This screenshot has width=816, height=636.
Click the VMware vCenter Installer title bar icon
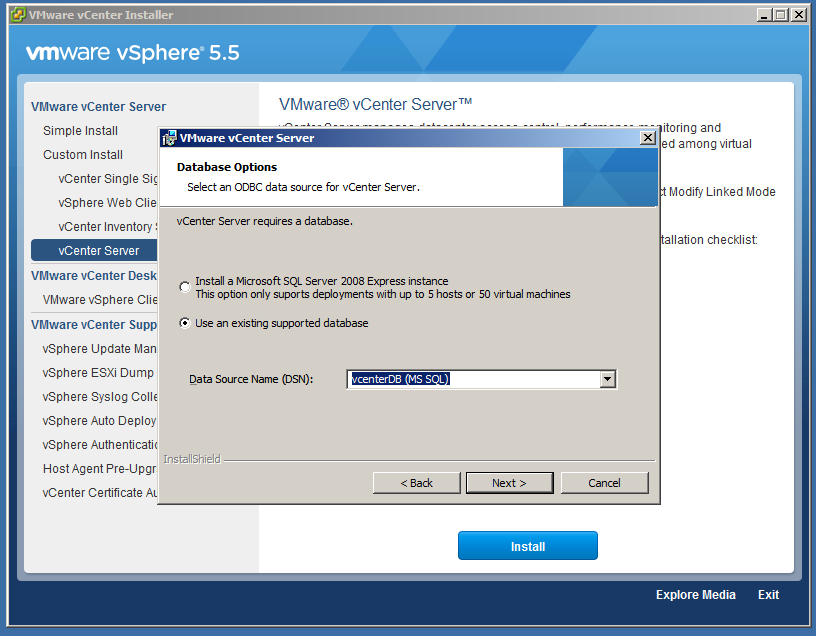pyautogui.click(x=17, y=15)
